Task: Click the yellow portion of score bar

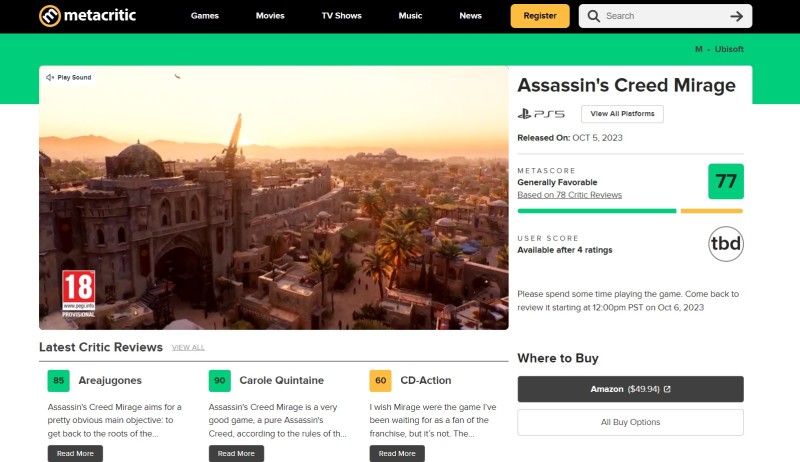Action: tap(712, 211)
